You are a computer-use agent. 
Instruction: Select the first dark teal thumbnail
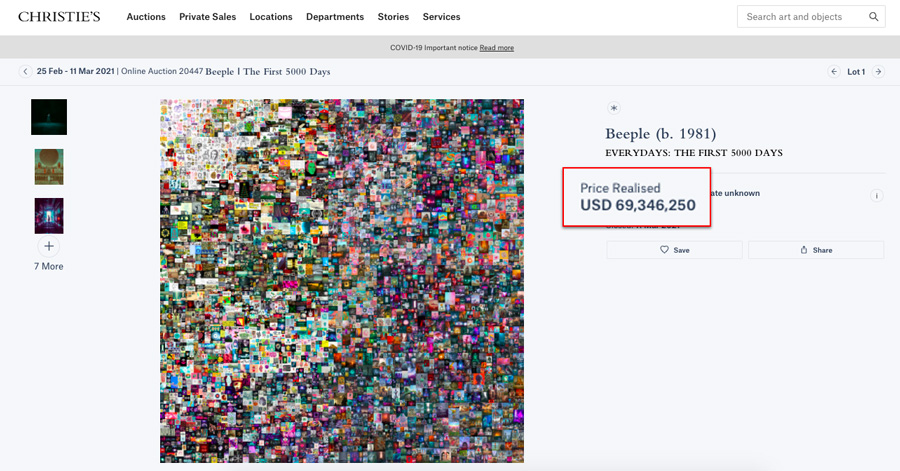click(x=49, y=117)
